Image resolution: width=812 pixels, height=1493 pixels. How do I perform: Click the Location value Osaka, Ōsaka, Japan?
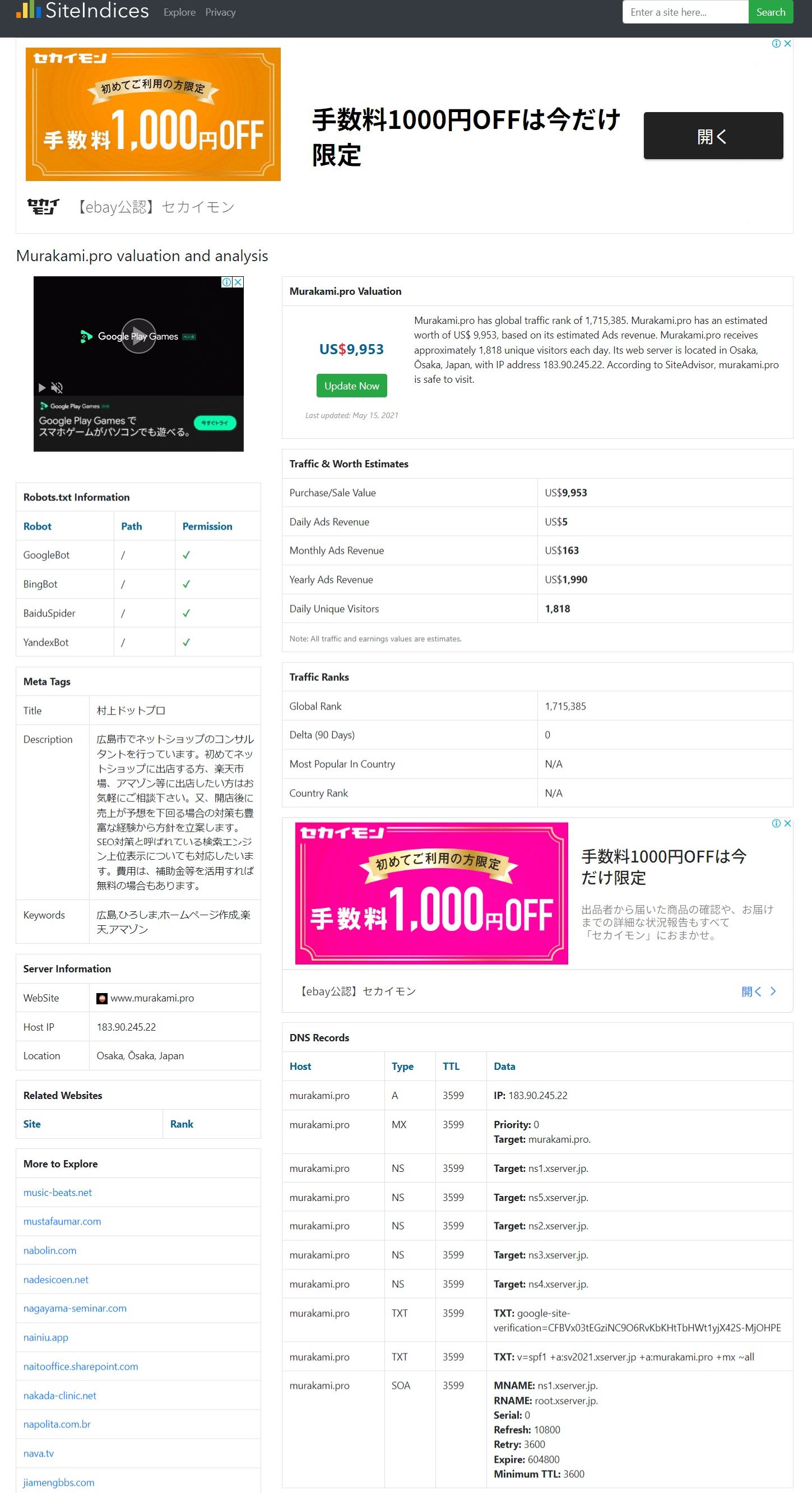[140, 1056]
